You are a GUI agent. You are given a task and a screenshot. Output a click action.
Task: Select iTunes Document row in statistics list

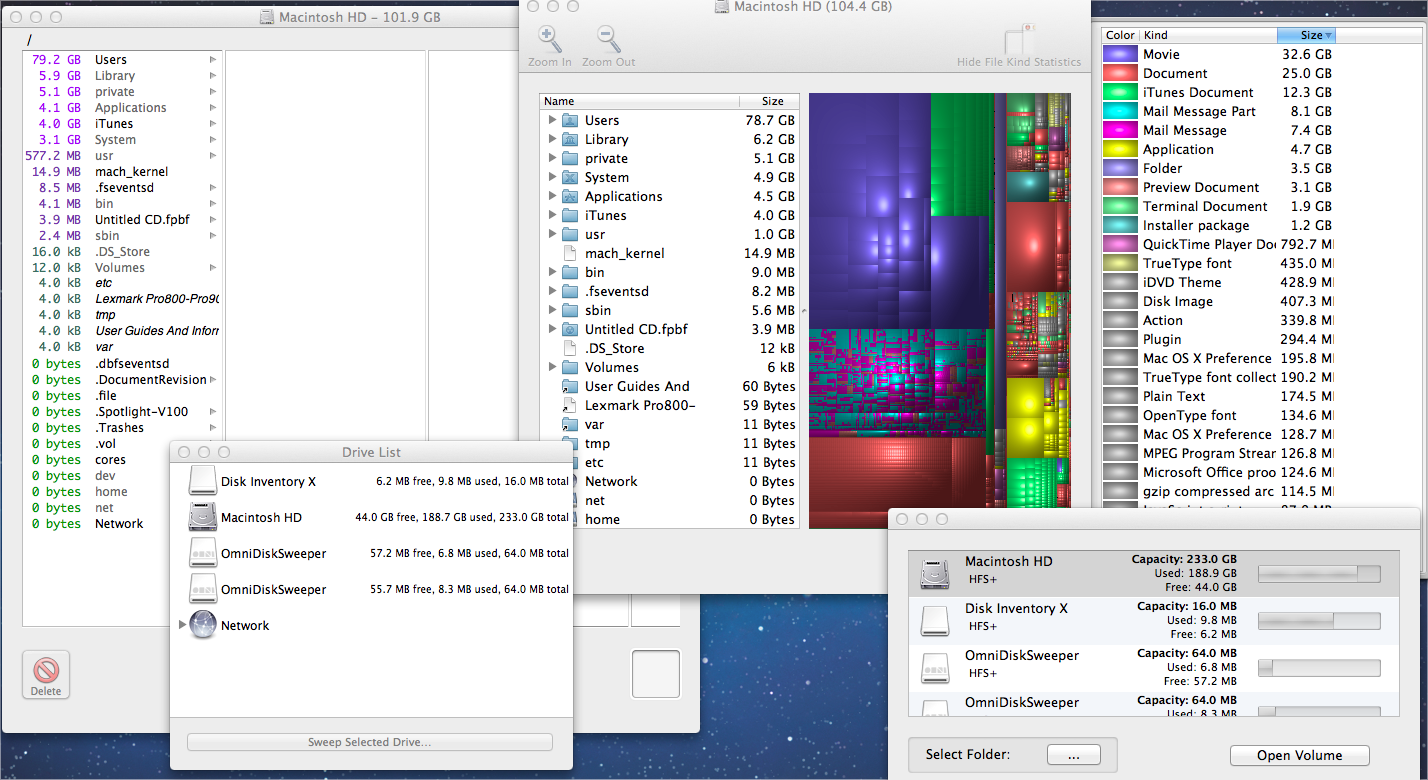point(1218,92)
